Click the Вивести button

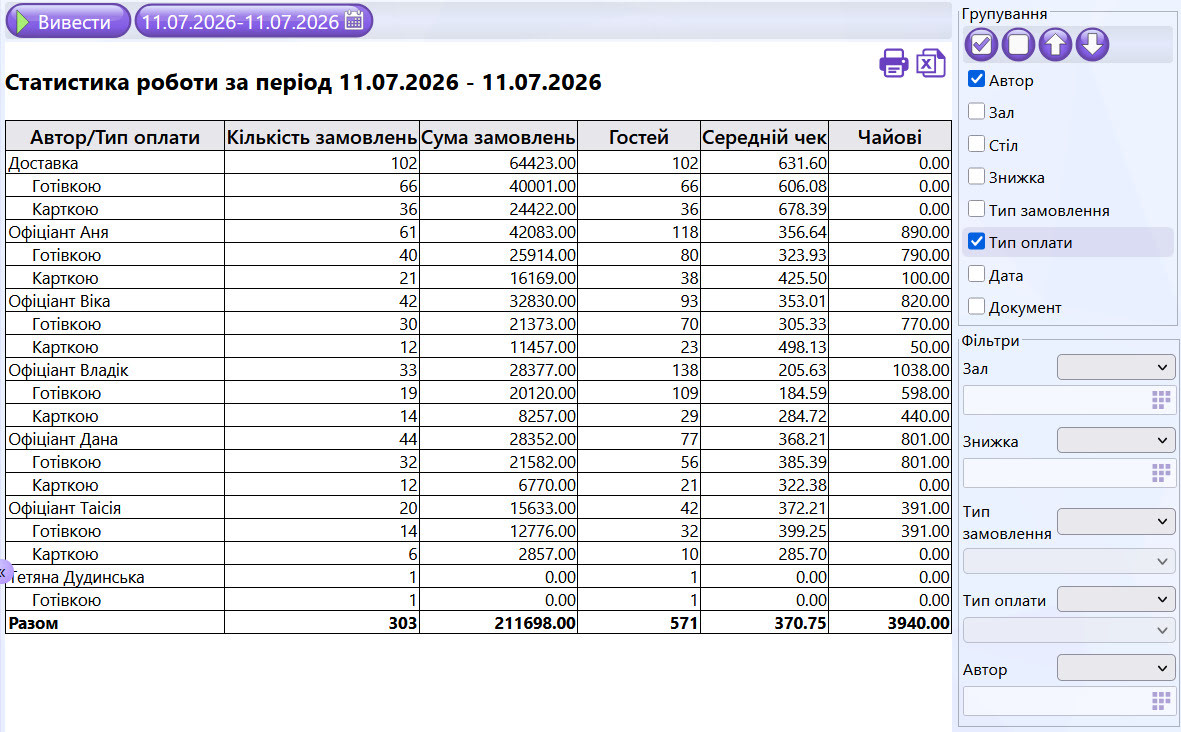click(68, 21)
